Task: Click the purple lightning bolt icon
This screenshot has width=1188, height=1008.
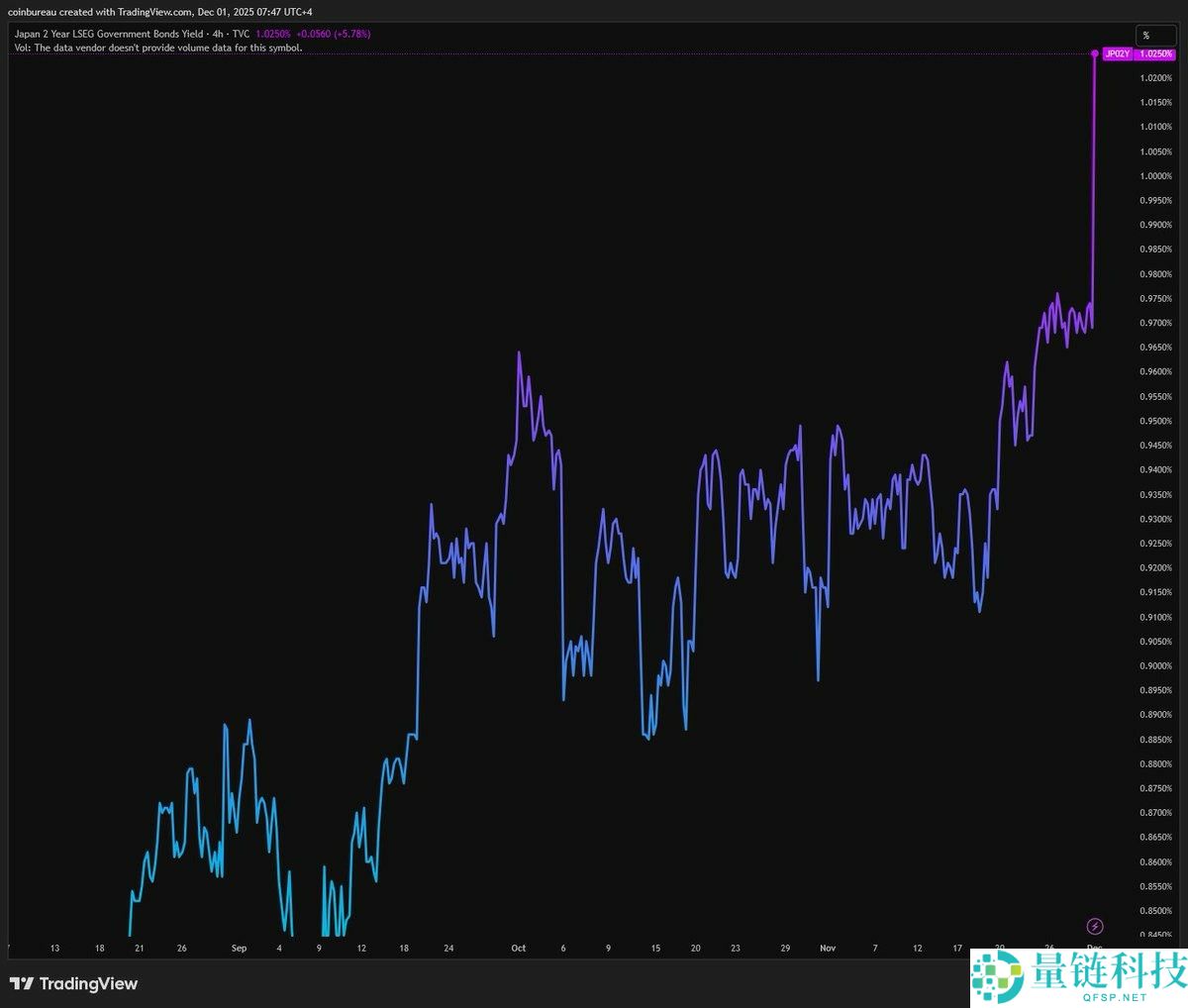Action: click(1094, 927)
